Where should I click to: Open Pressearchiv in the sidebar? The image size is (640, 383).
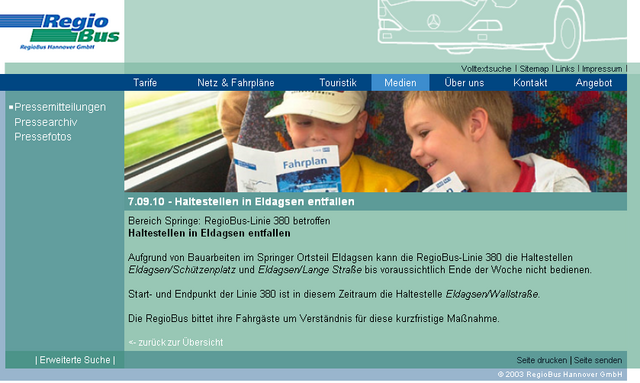[x=46, y=122]
